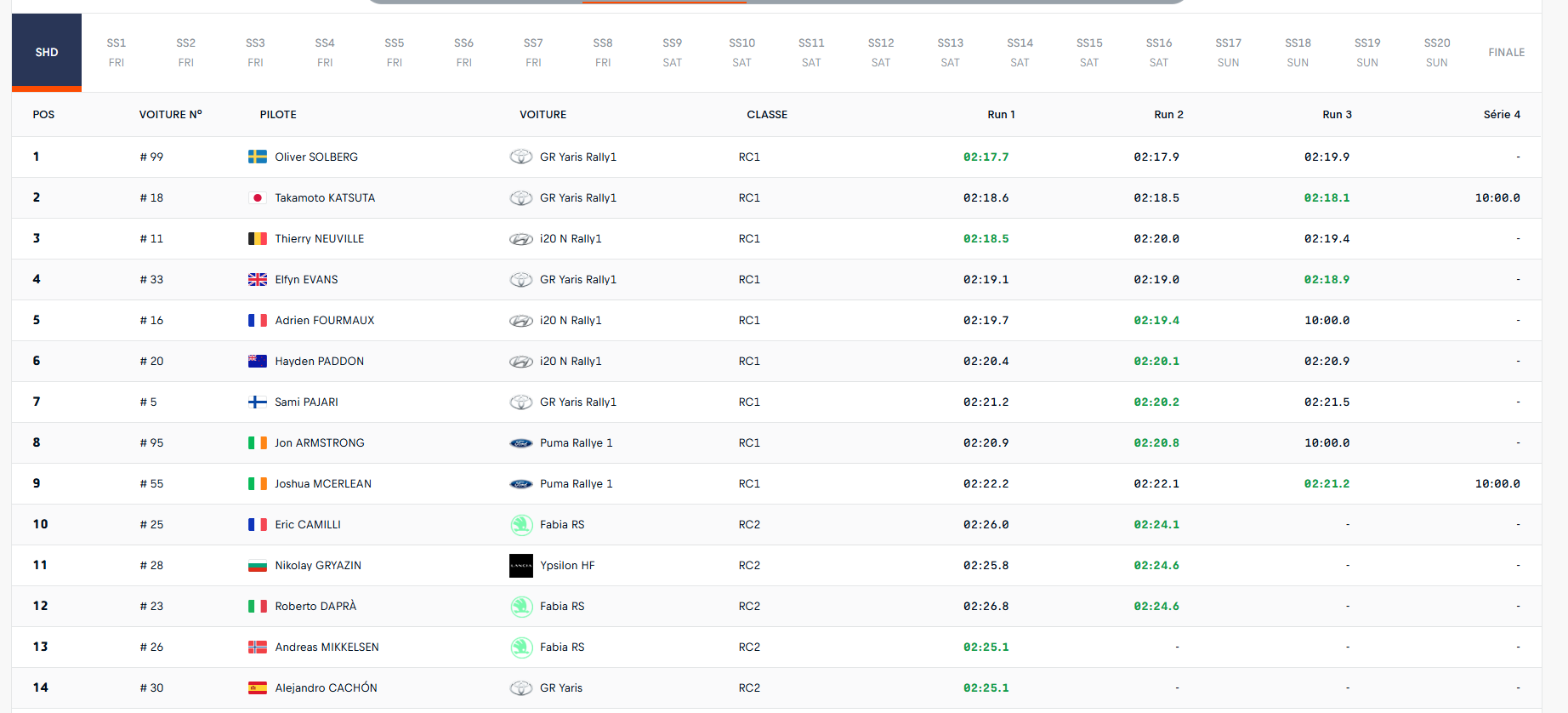Select the SHD stage tab
This screenshot has height=713, width=1568.
(x=47, y=52)
